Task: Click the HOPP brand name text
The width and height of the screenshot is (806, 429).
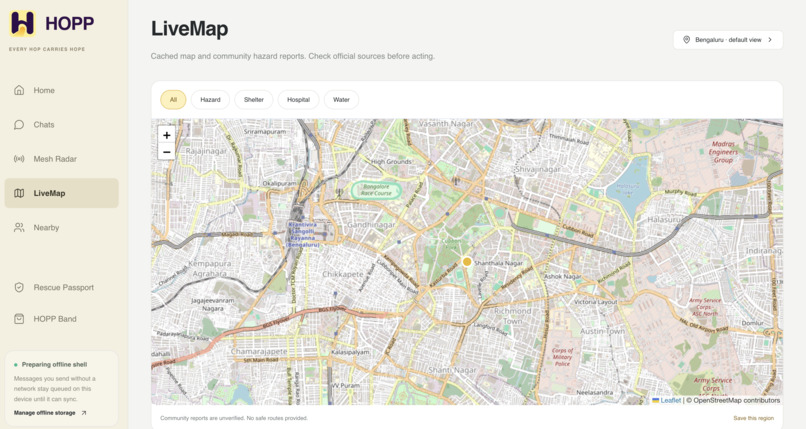Action: point(69,23)
